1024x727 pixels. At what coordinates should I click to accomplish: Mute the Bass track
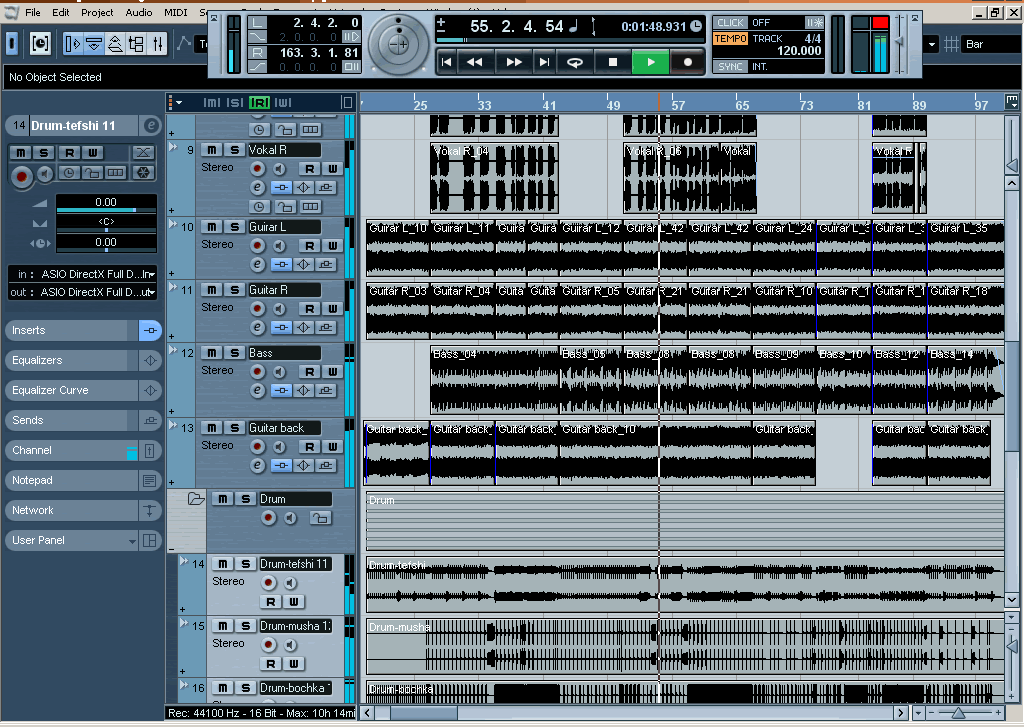(x=211, y=352)
